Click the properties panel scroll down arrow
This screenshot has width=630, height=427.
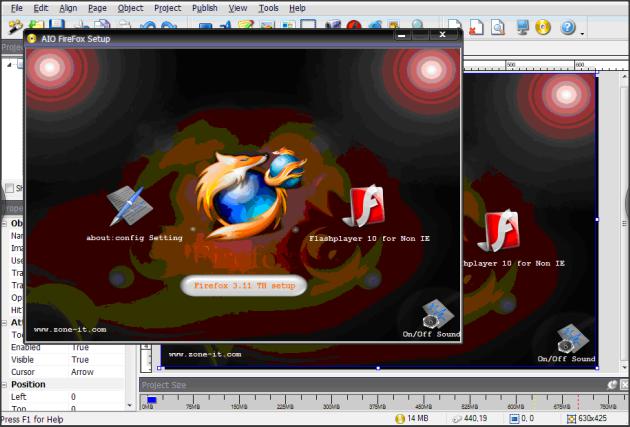click(x=129, y=406)
